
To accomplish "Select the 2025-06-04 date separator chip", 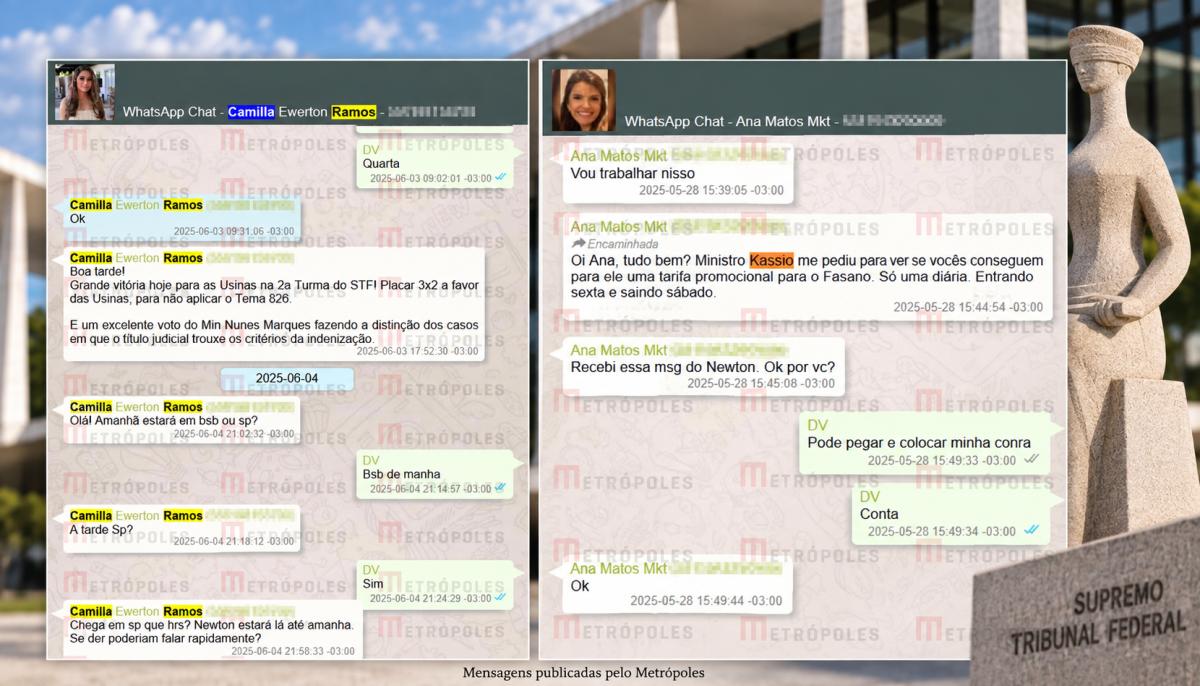I will [x=287, y=379].
